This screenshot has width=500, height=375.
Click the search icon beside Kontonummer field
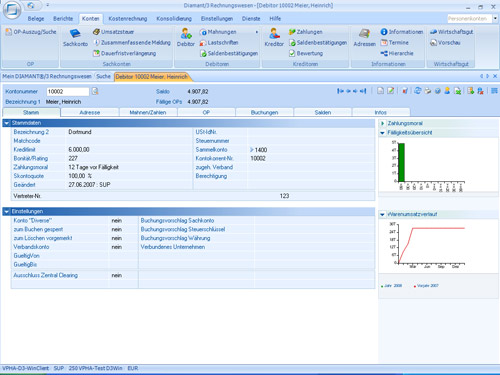pos(95,91)
